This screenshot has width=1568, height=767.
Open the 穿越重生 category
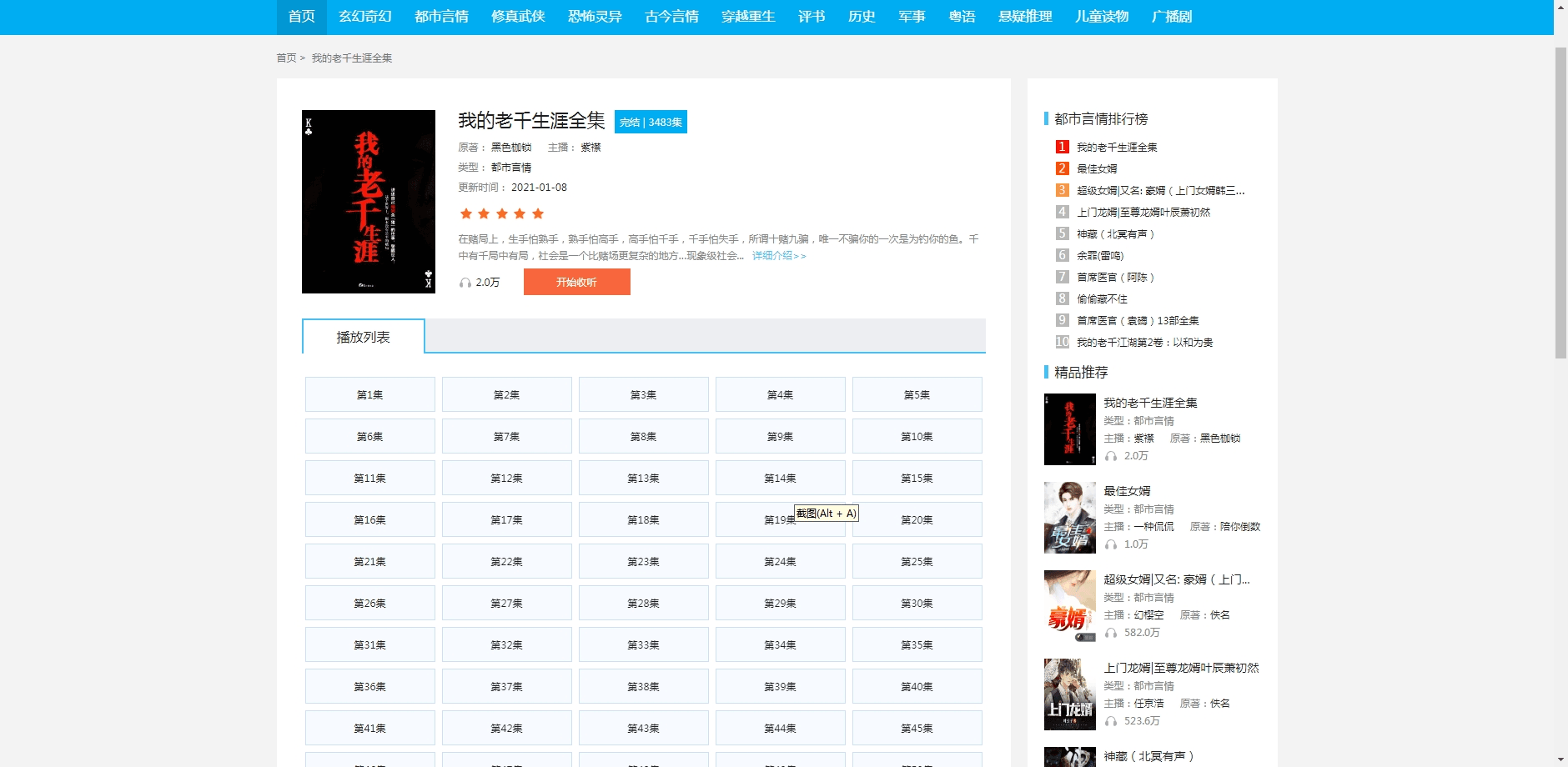[748, 17]
